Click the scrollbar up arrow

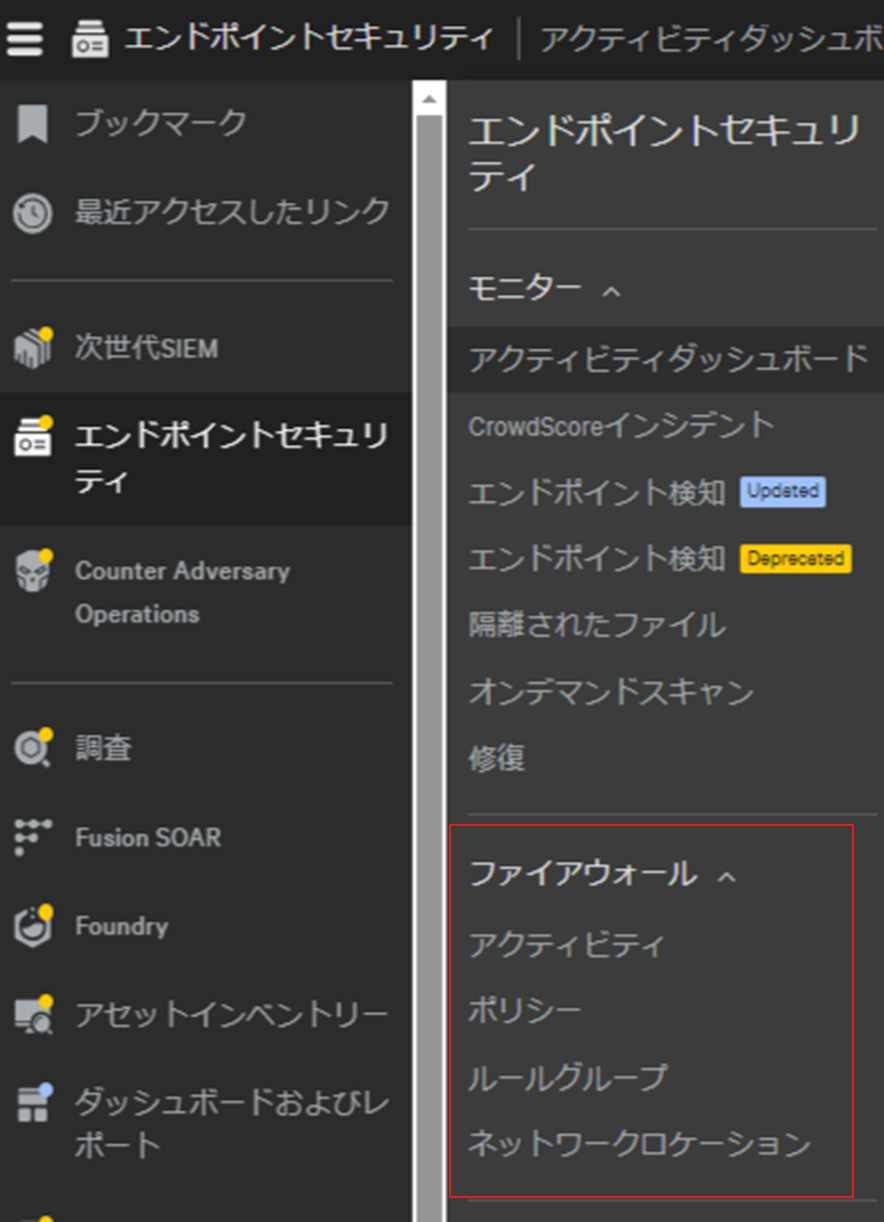tap(428, 99)
